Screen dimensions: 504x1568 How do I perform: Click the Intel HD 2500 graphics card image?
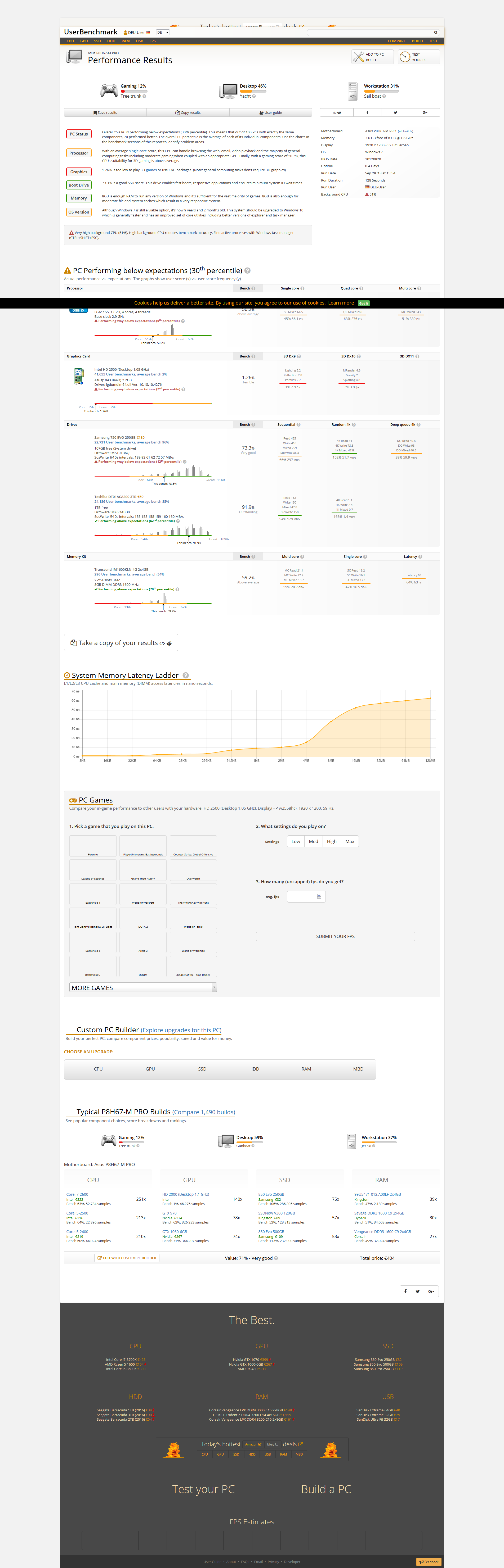[x=79, y=376]
